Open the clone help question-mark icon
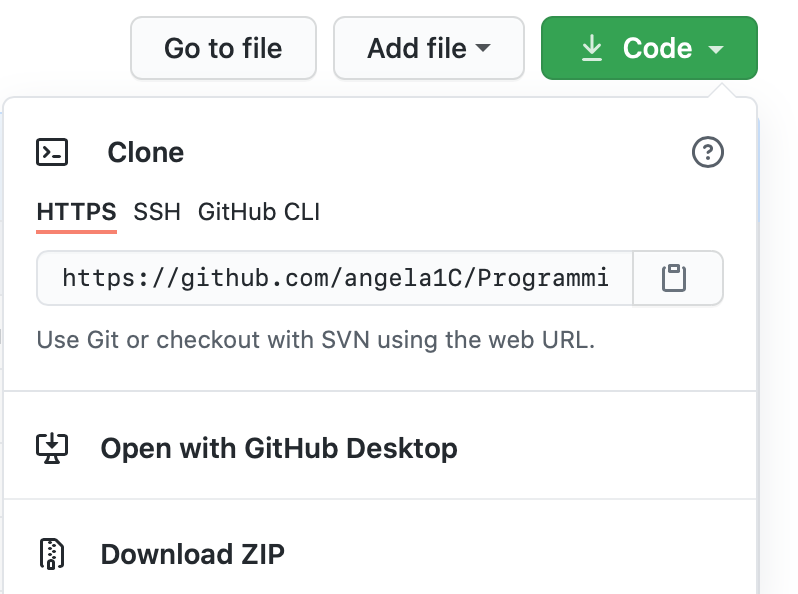The width and height of the screenshot is (798, 594). [x=707, y=152]
